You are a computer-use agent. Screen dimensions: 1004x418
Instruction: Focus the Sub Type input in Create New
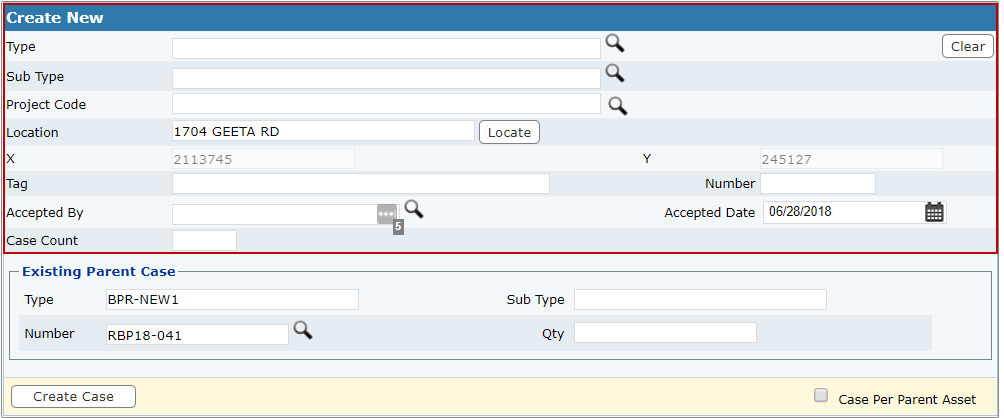[x=386, y=78]
